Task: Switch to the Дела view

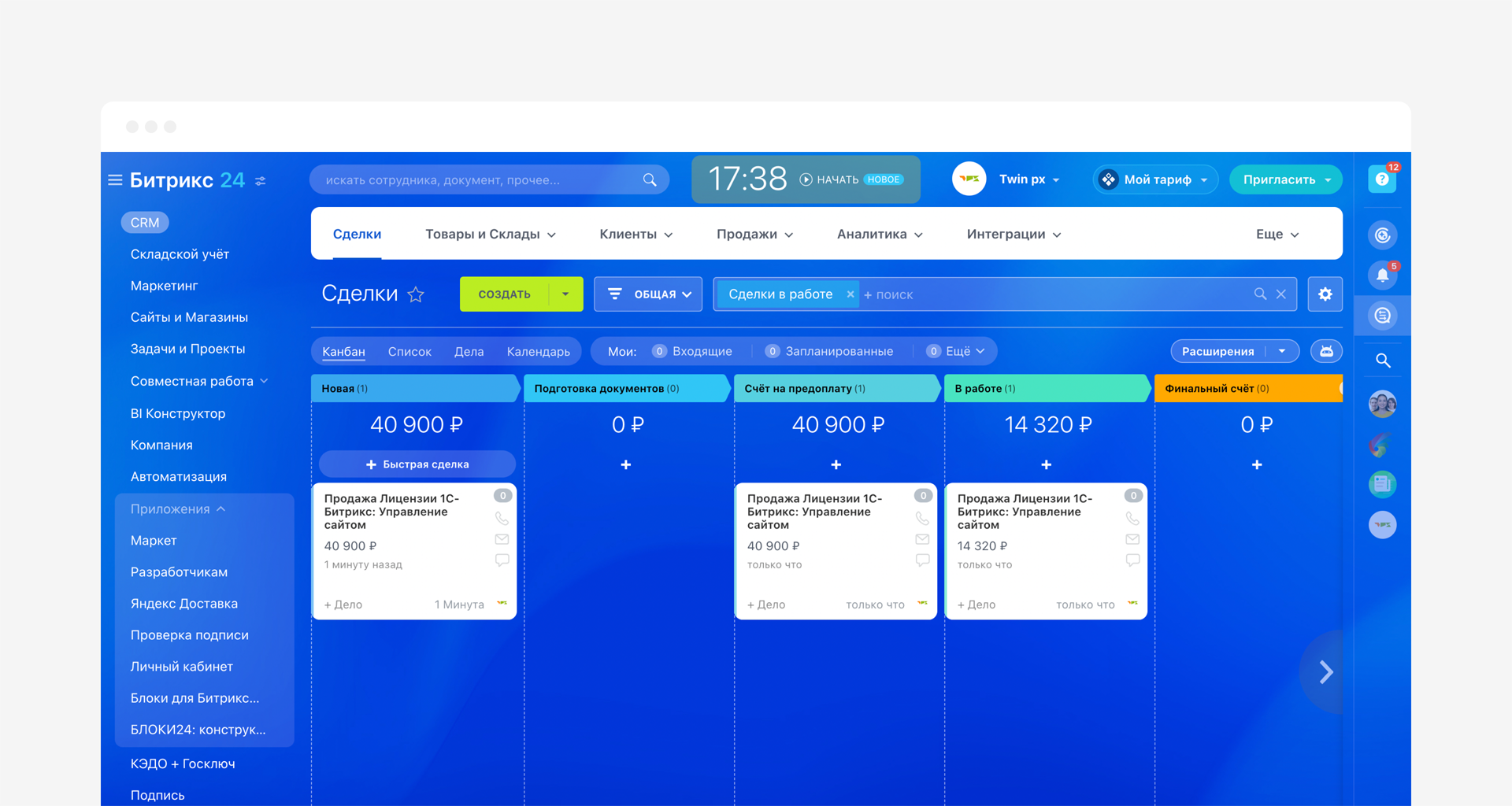Action: 469,352
